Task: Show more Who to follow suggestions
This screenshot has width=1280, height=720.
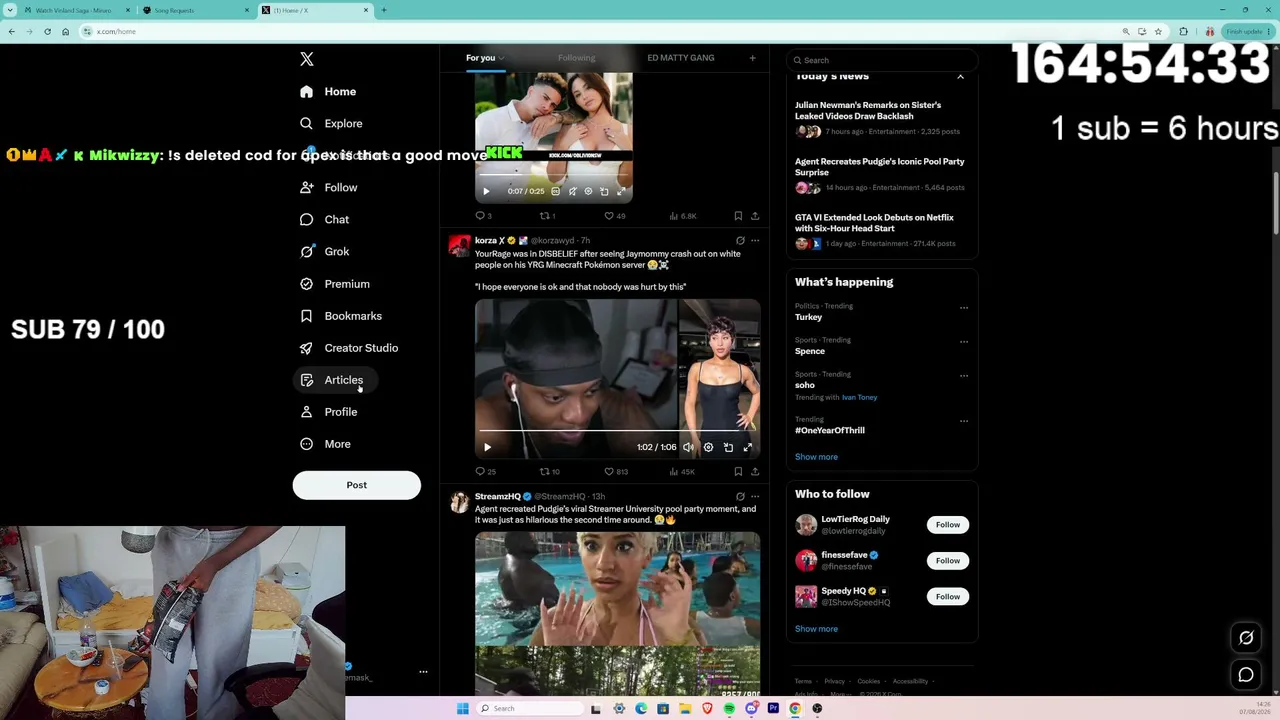Action: pos(816,629)
